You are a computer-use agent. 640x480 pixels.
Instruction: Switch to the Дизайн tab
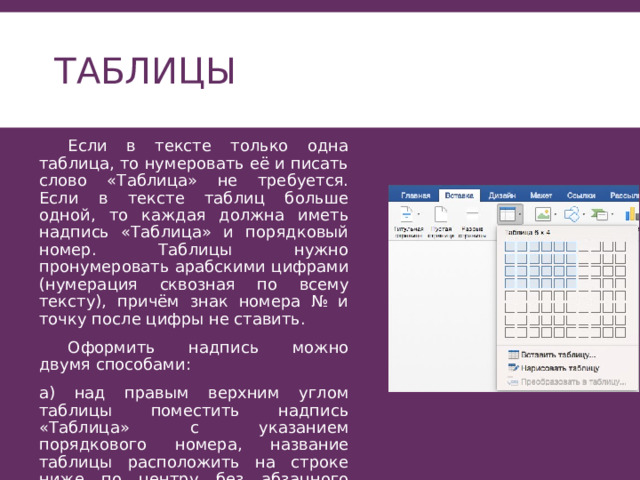point(502,196)
